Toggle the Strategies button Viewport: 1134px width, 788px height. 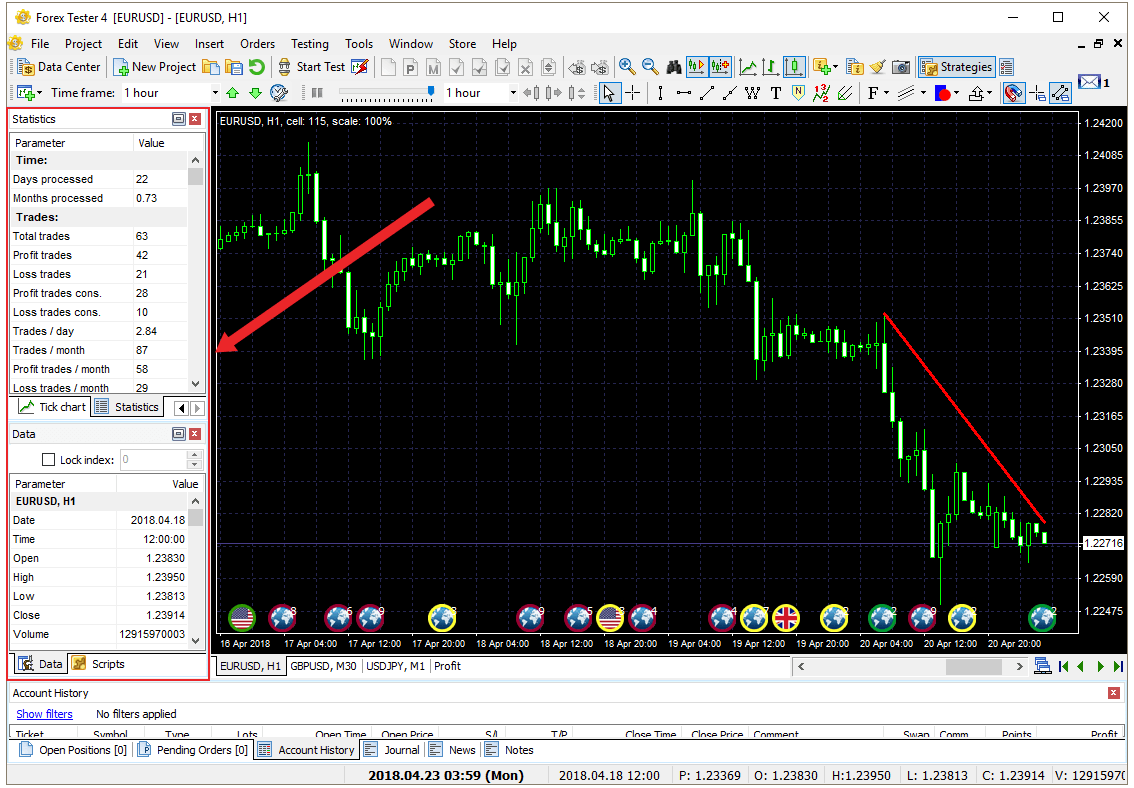956,67
